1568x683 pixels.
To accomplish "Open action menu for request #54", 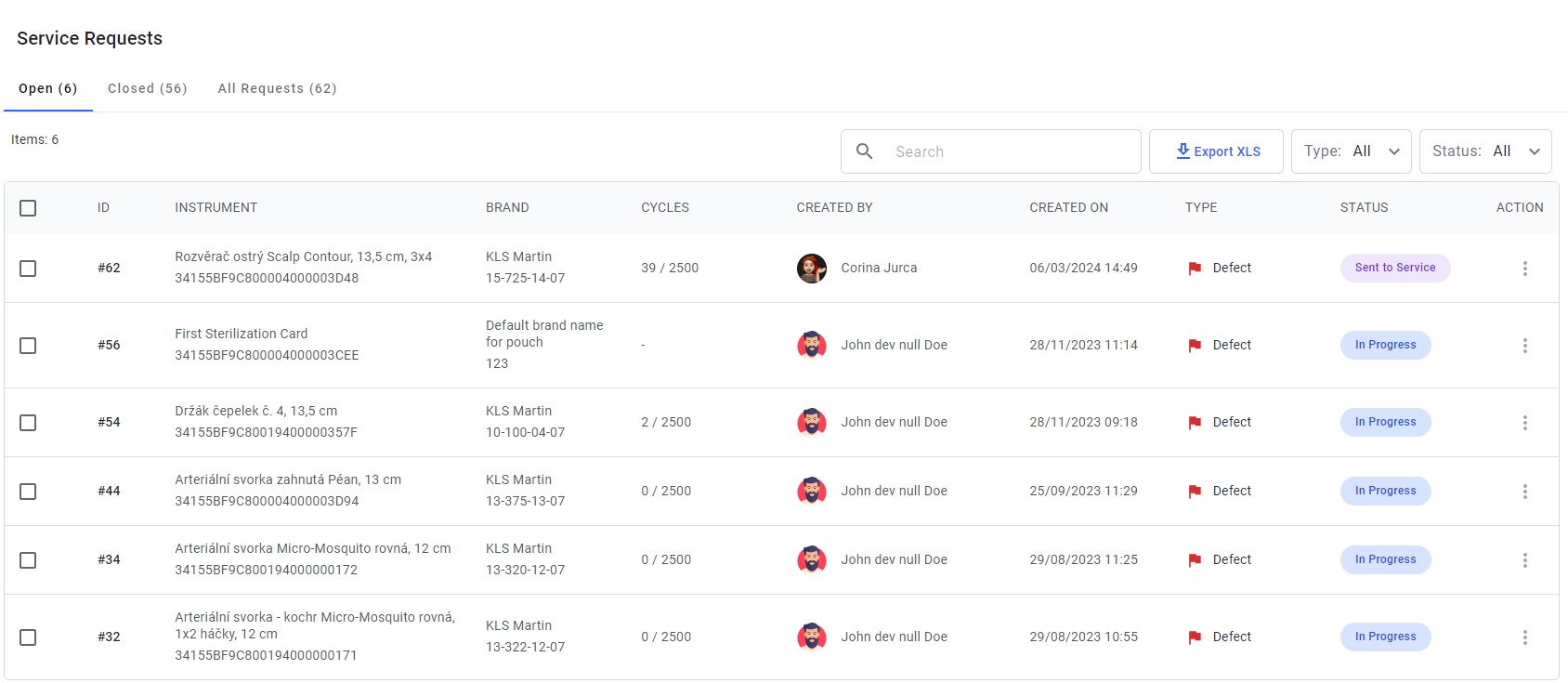I will coord(1524,423).
